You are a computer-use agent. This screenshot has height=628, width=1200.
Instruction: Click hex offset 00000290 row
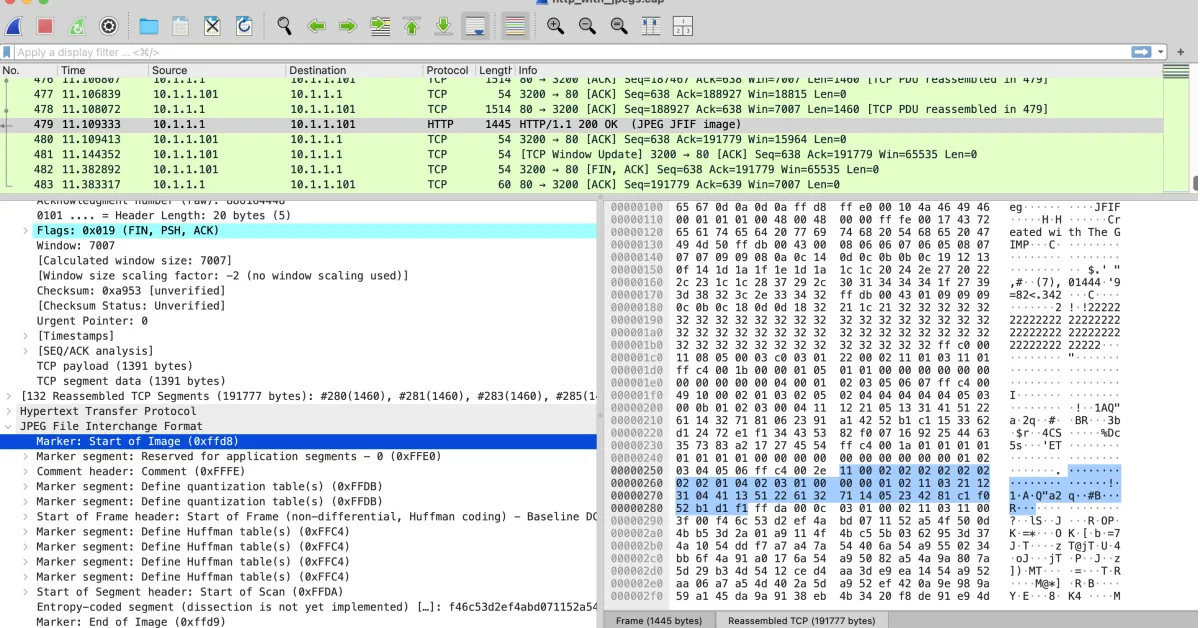click(636, 521)
